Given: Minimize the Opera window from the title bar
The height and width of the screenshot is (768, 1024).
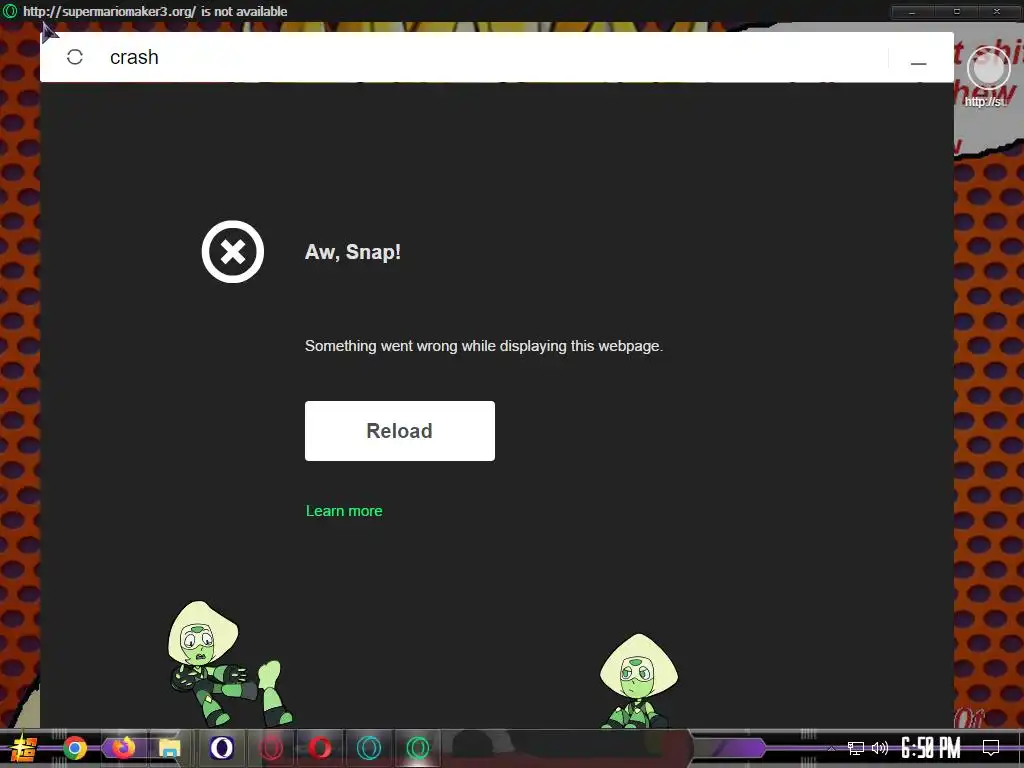Looking at the screenshot, I should pyautogui.click(x=912, y=11).
